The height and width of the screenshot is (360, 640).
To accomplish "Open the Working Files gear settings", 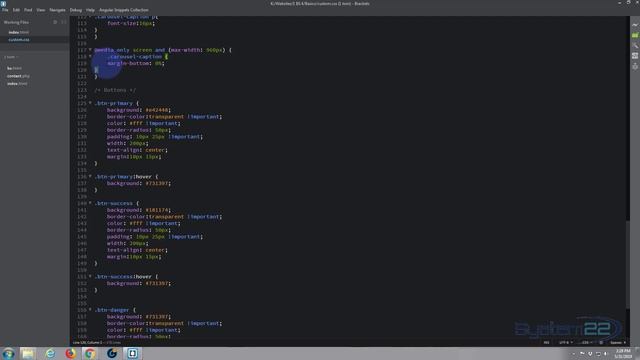I will pos(55,22).
